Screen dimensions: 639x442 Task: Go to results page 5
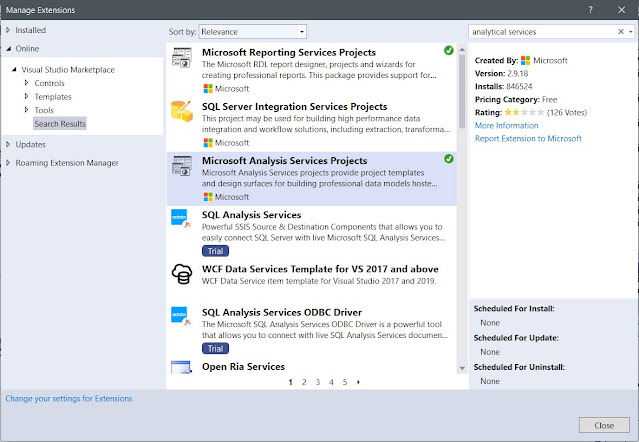click(x=345, y=382)
